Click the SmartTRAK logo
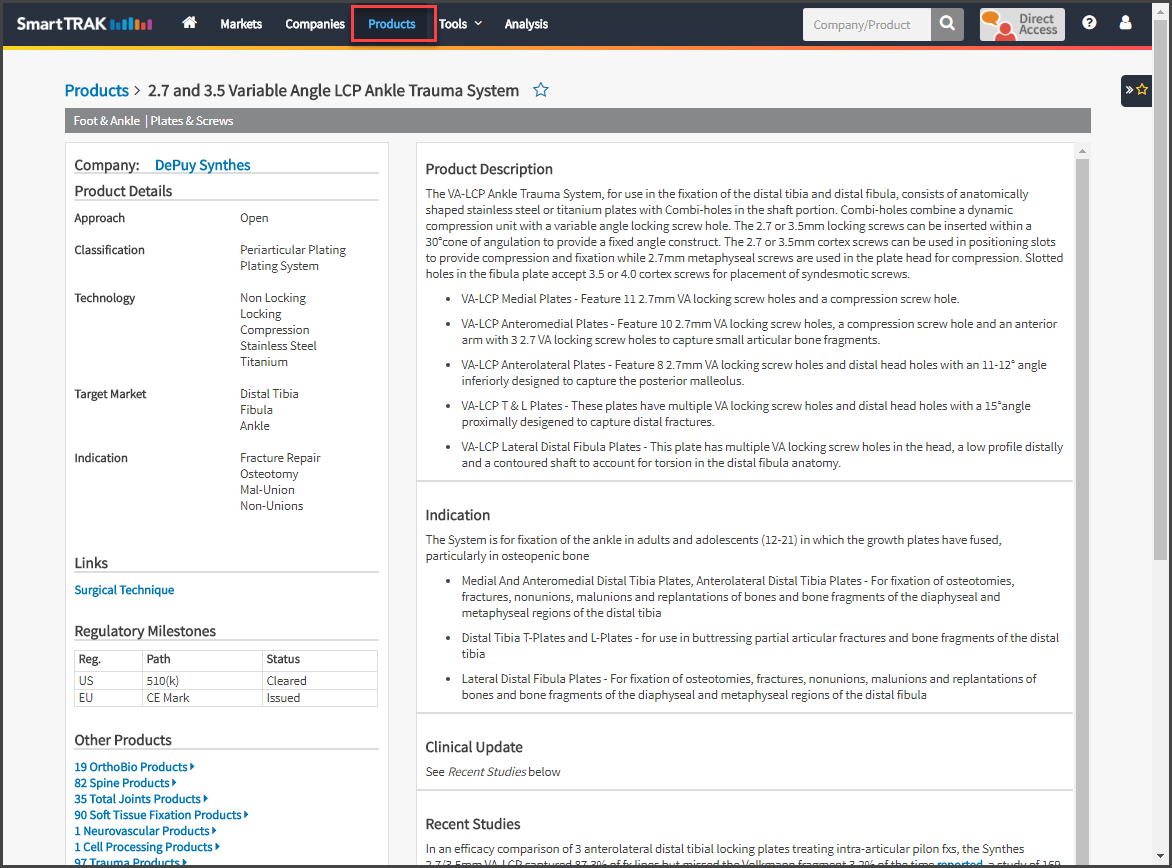This screenshot has height=868, width=1172. click(84, 24)
